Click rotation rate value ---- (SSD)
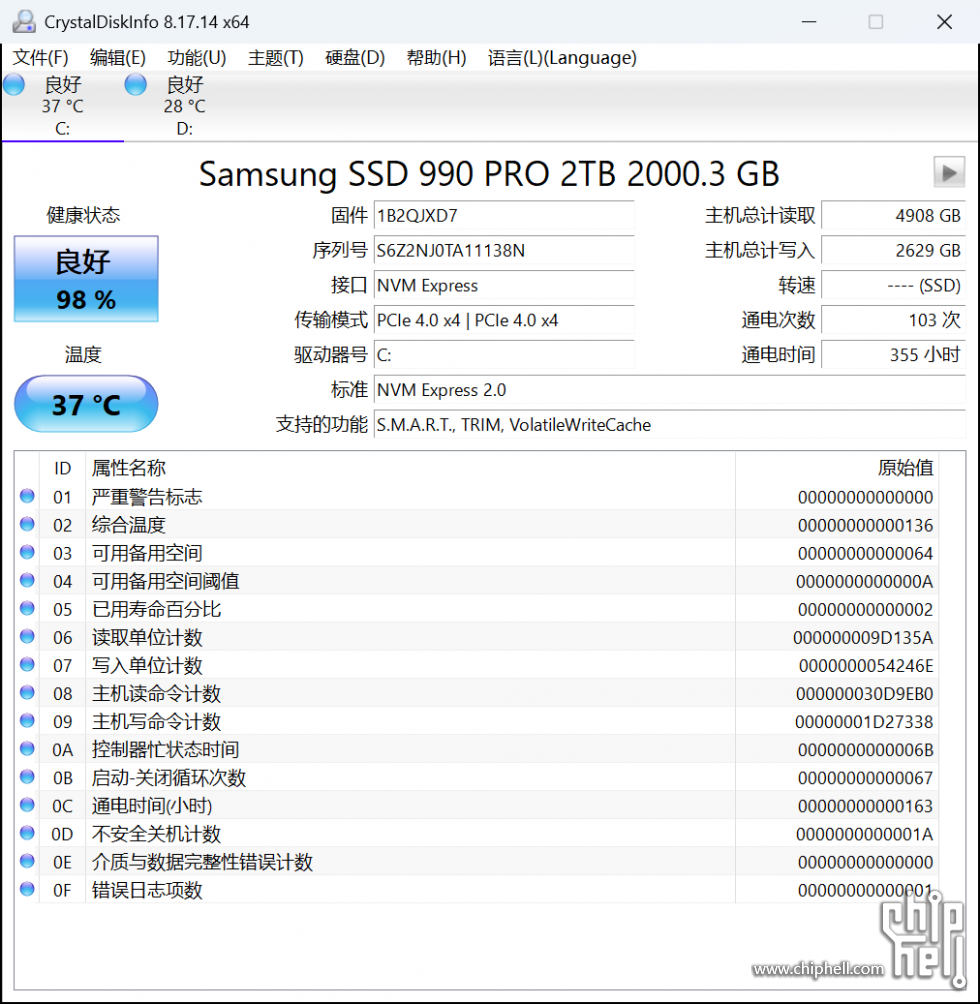The width and height of the screenshot is (980, 1004). point(894,285)
